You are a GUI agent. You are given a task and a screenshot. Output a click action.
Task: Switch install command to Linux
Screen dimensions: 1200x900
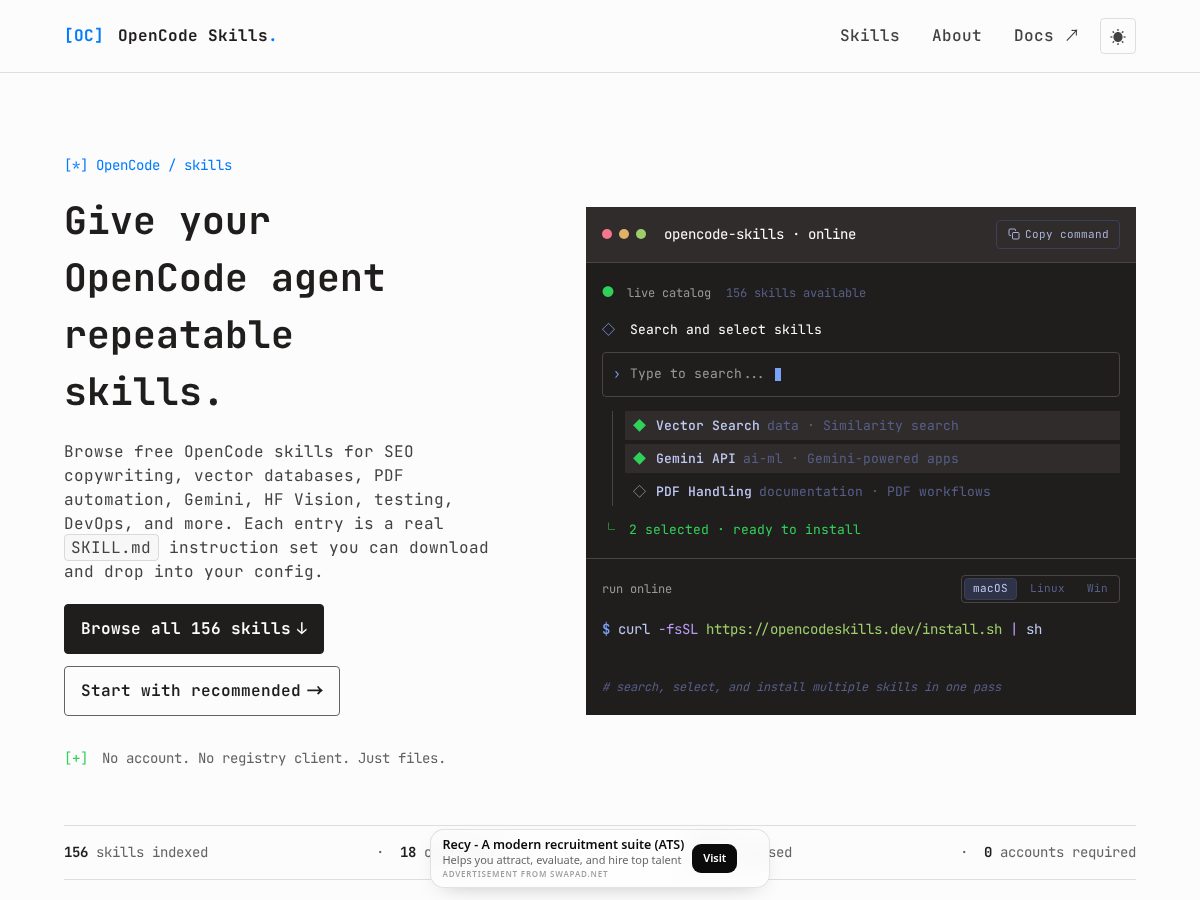pyautogui.click(x=1047, y=588)
